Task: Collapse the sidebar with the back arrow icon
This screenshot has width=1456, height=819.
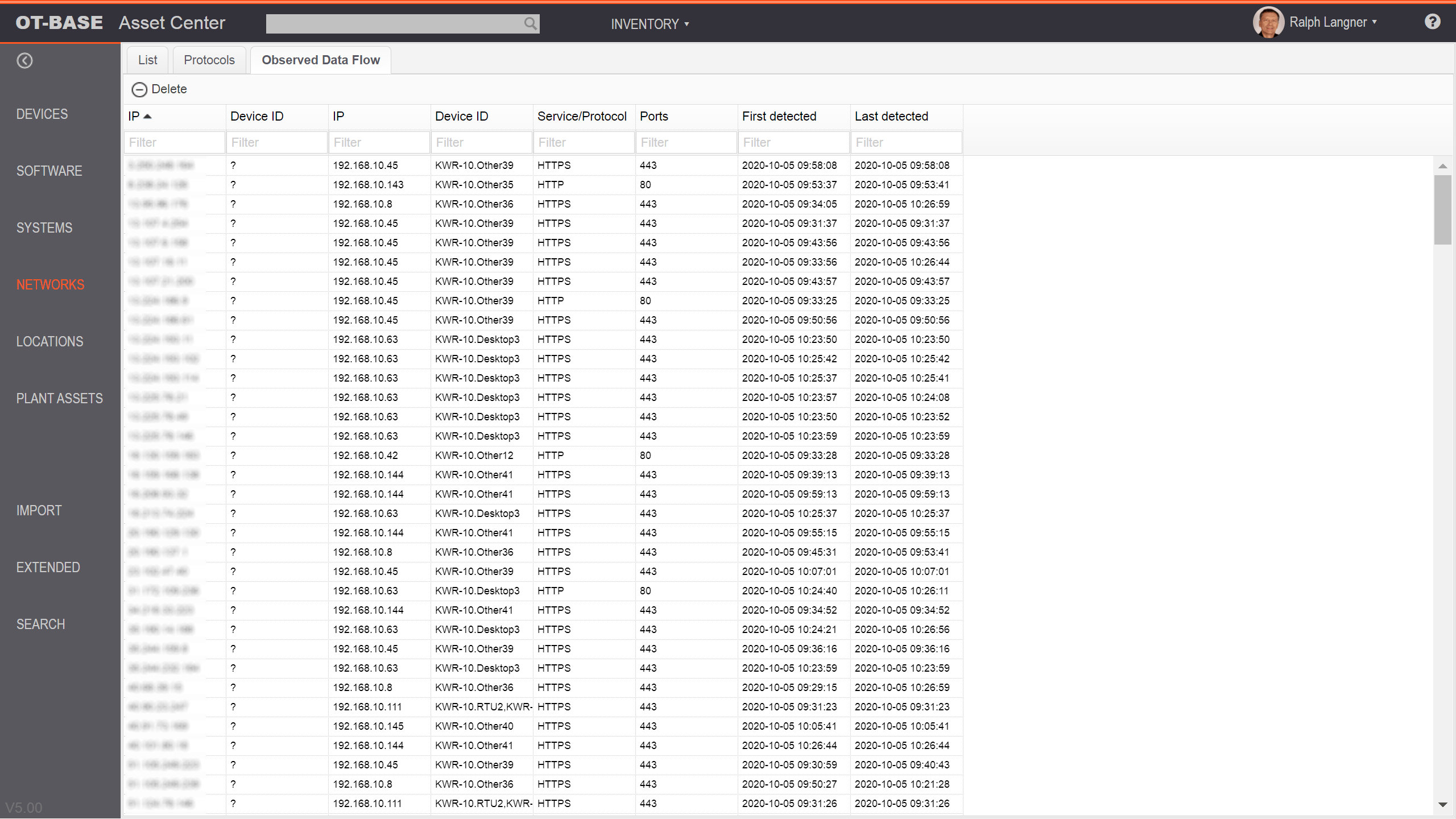Action: point(24,60)
